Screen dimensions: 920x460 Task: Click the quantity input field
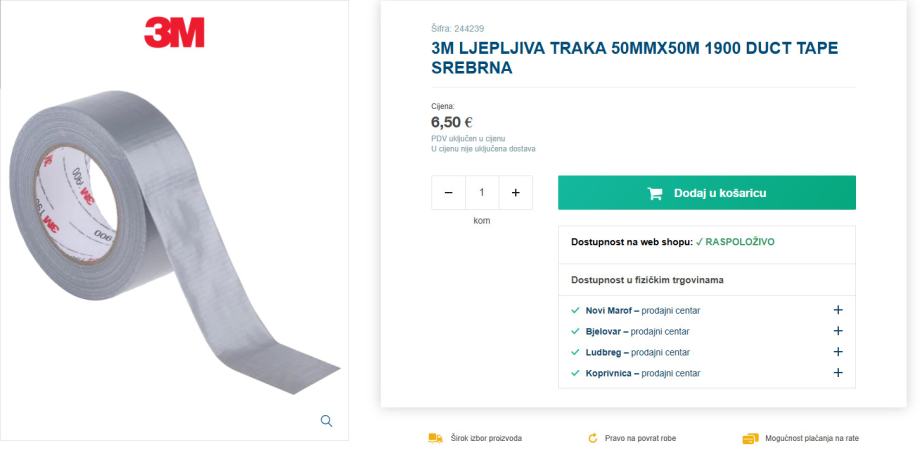coord(482,192)
